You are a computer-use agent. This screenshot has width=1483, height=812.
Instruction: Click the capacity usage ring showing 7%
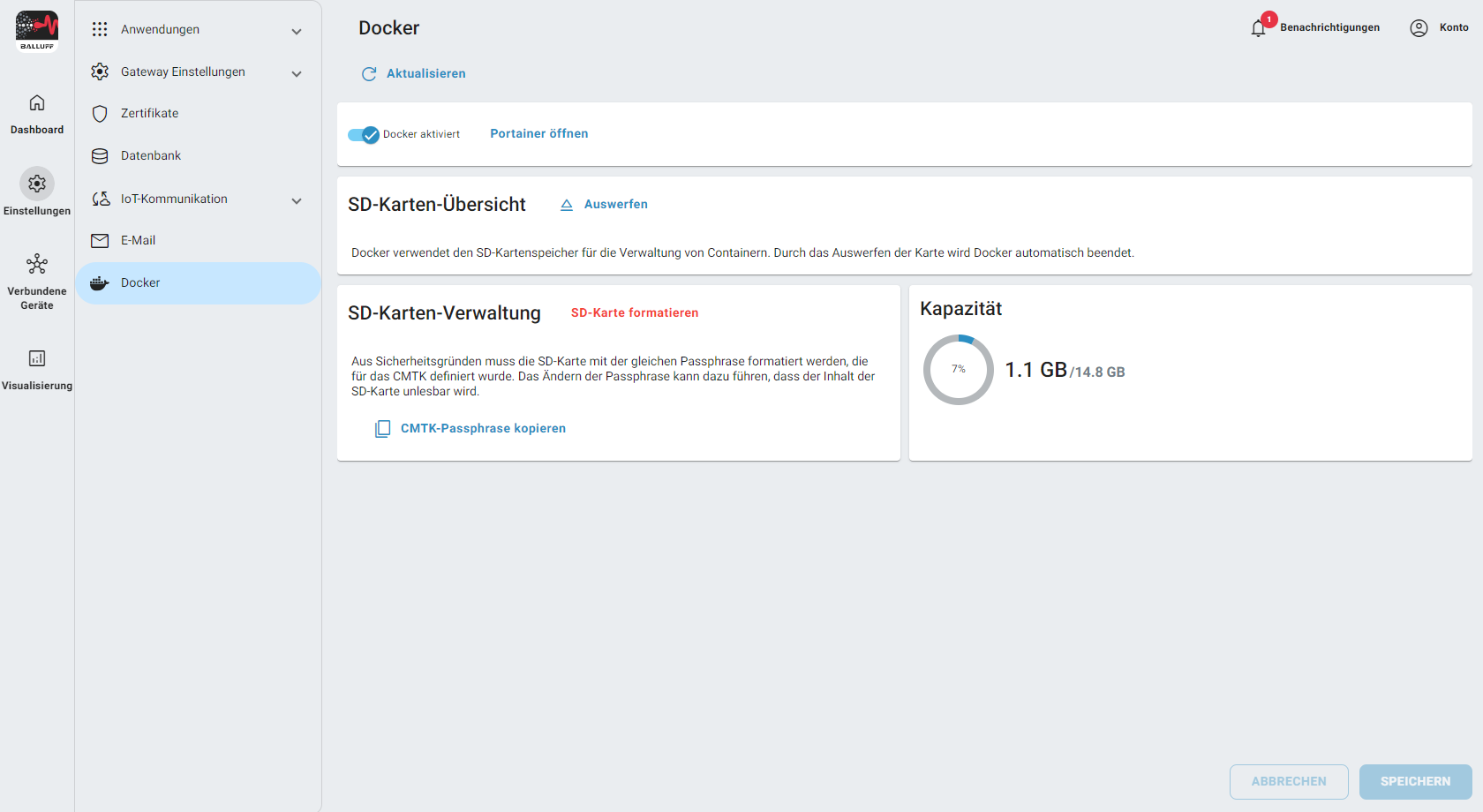(x=959, y=370)
